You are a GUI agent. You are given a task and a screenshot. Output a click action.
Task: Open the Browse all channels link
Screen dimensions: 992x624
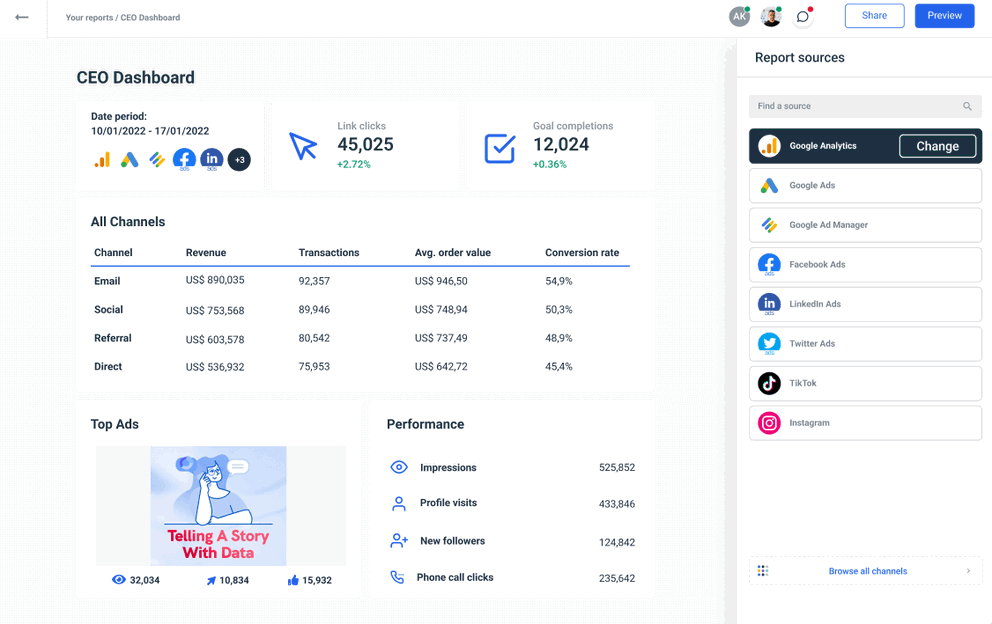click(866, 570)
